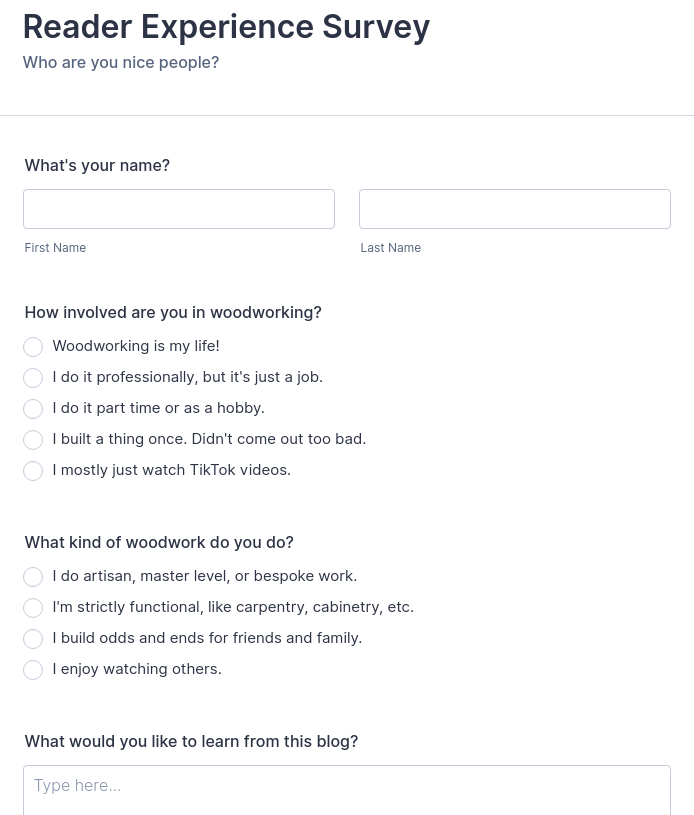Click "How involved are you in woodworking?" label
This screenshot has width=694, height=815.
[x=173, y=313]
